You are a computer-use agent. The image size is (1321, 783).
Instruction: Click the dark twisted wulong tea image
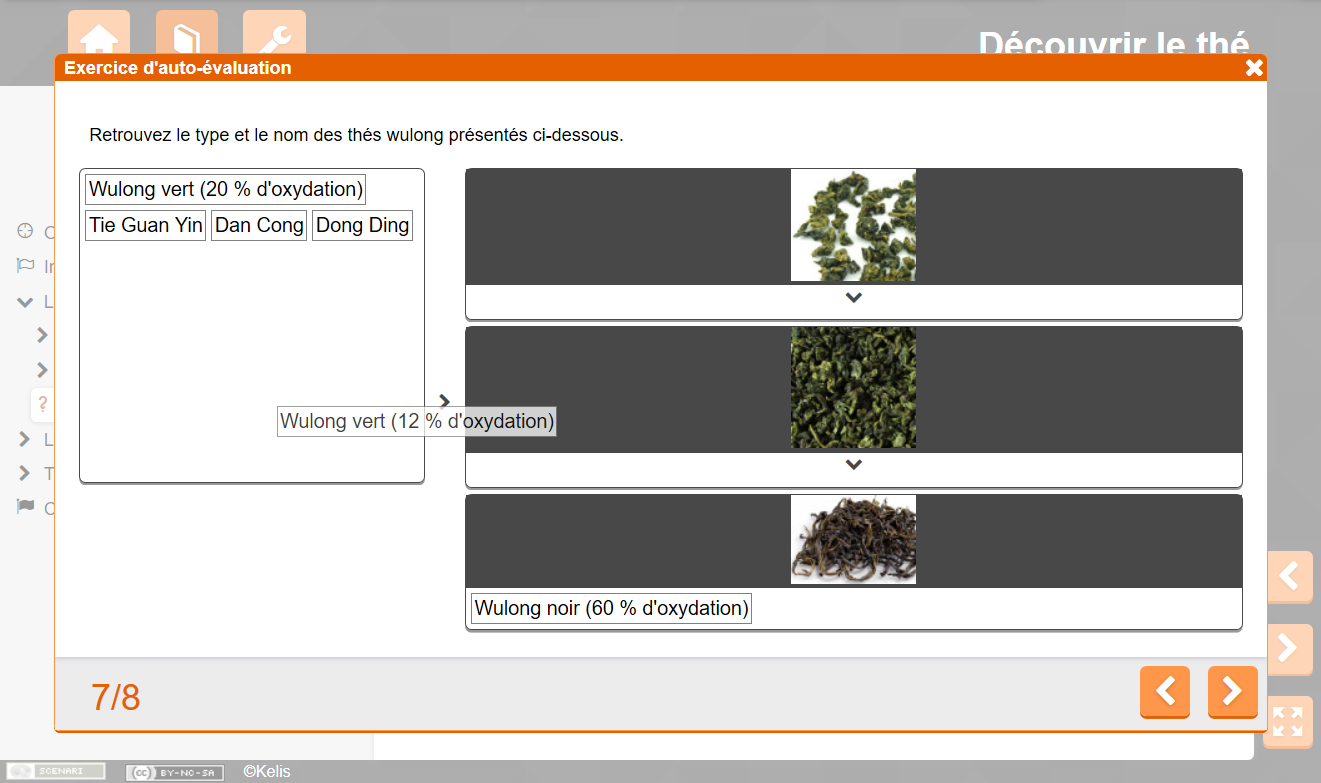coord(853,539)
